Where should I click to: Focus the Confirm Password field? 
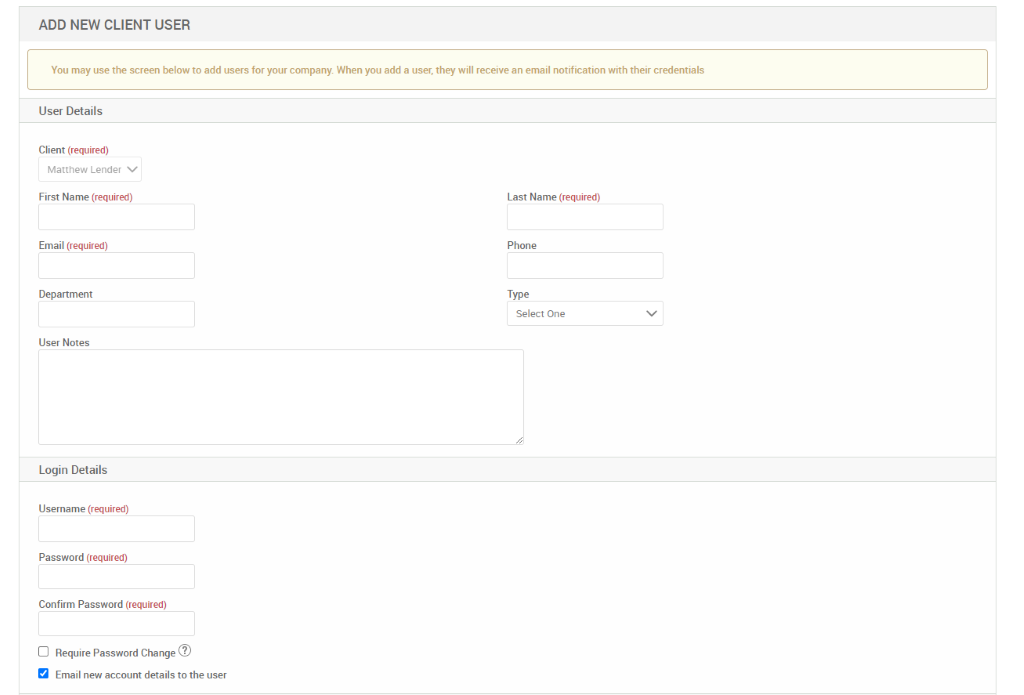click(116, 624)
